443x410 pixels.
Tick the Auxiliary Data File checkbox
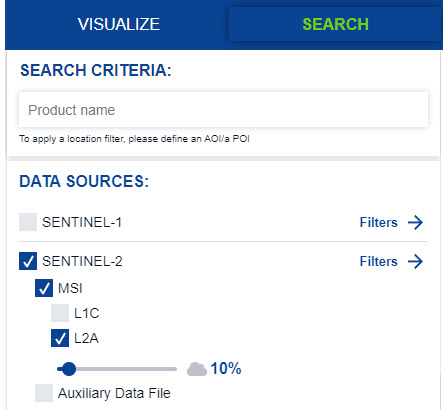coord(44,393)
